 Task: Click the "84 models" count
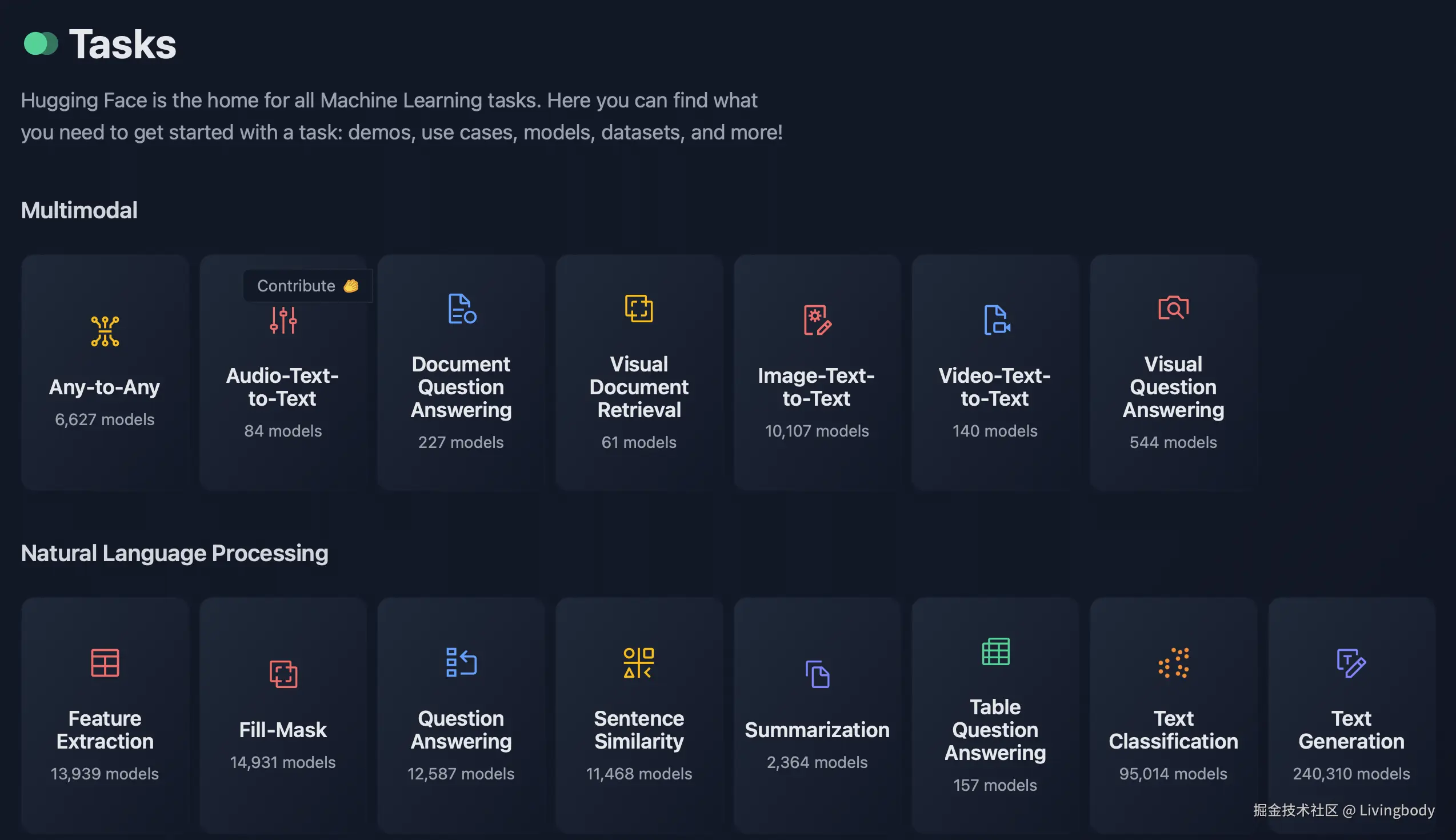pyautogui.click(x=283, y=431)
